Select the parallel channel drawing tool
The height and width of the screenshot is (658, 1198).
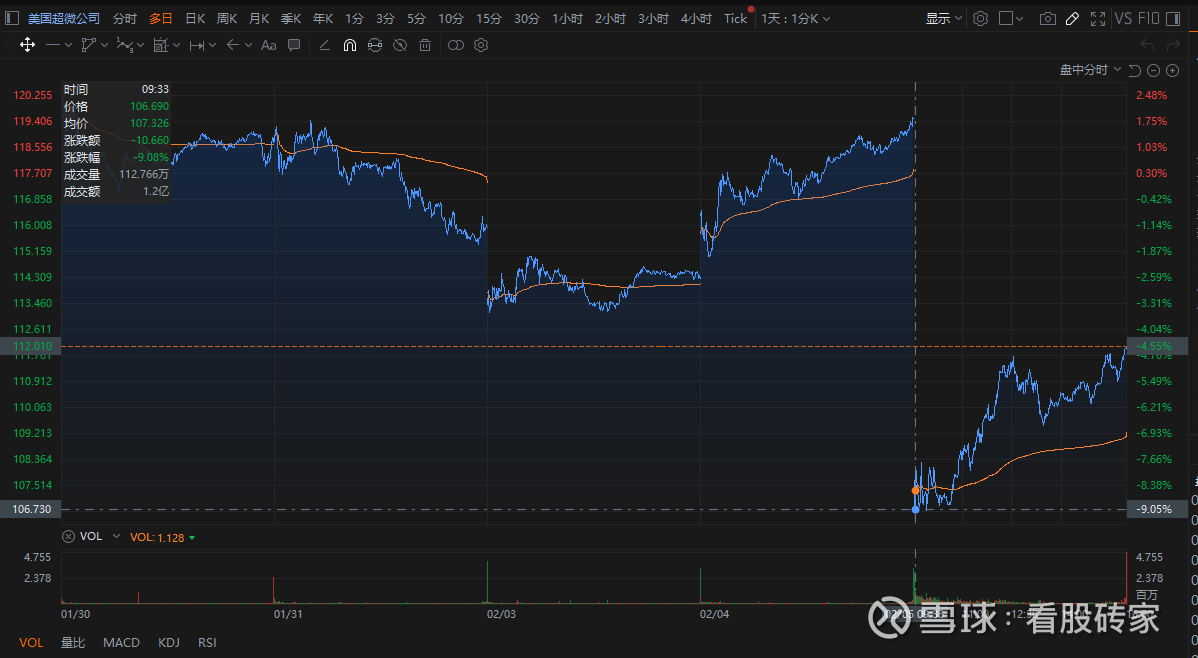[x=89, y=45]
